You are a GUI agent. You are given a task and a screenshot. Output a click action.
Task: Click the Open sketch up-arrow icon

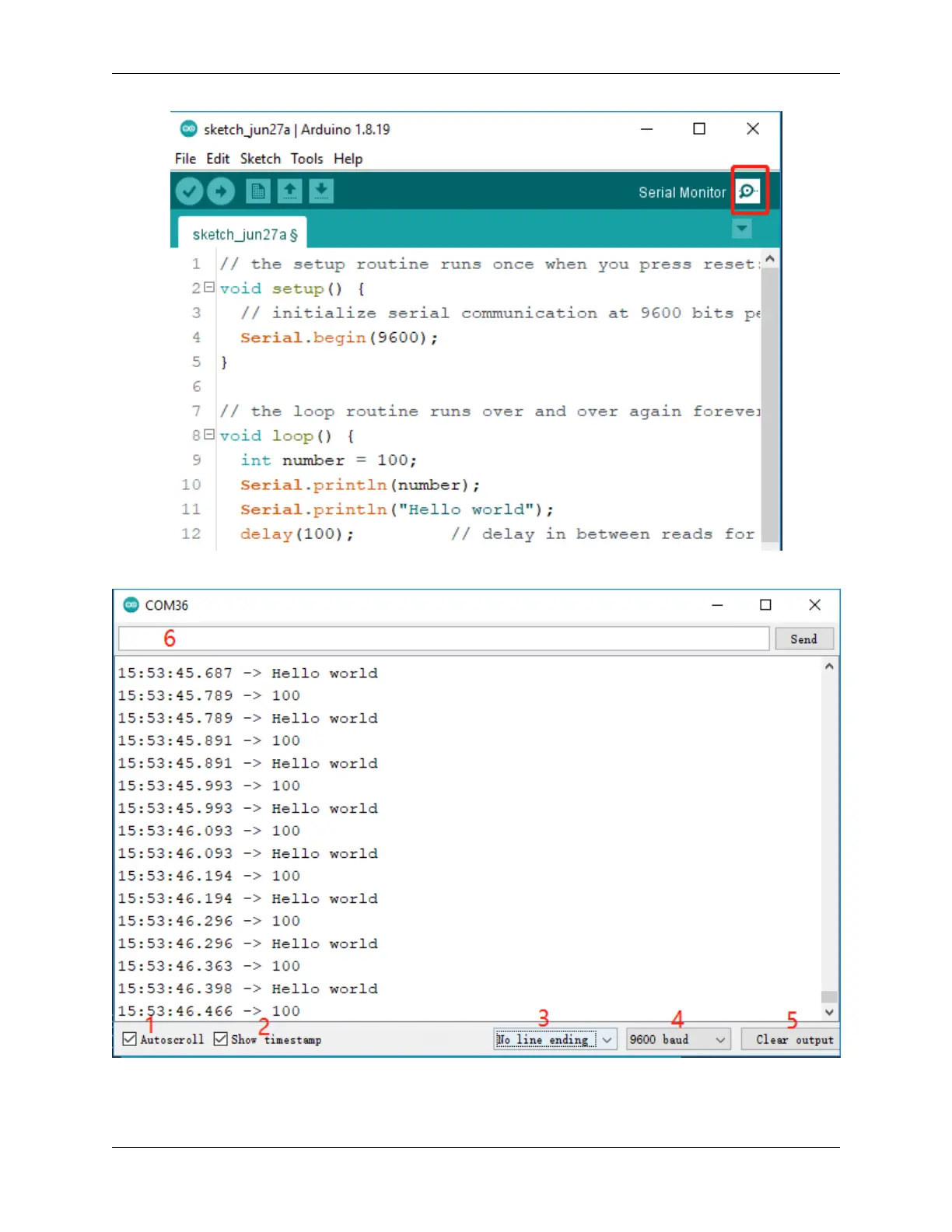(x=289, y=191)
